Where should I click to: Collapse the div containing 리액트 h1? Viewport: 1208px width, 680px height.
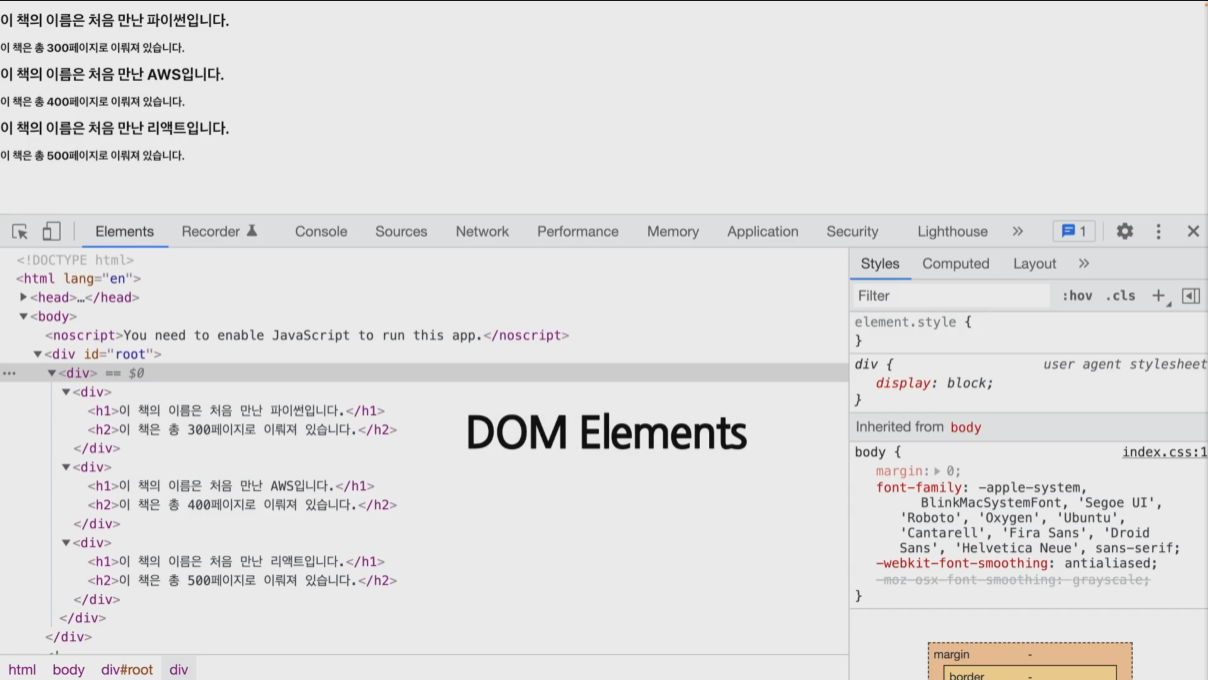[66, 543]
